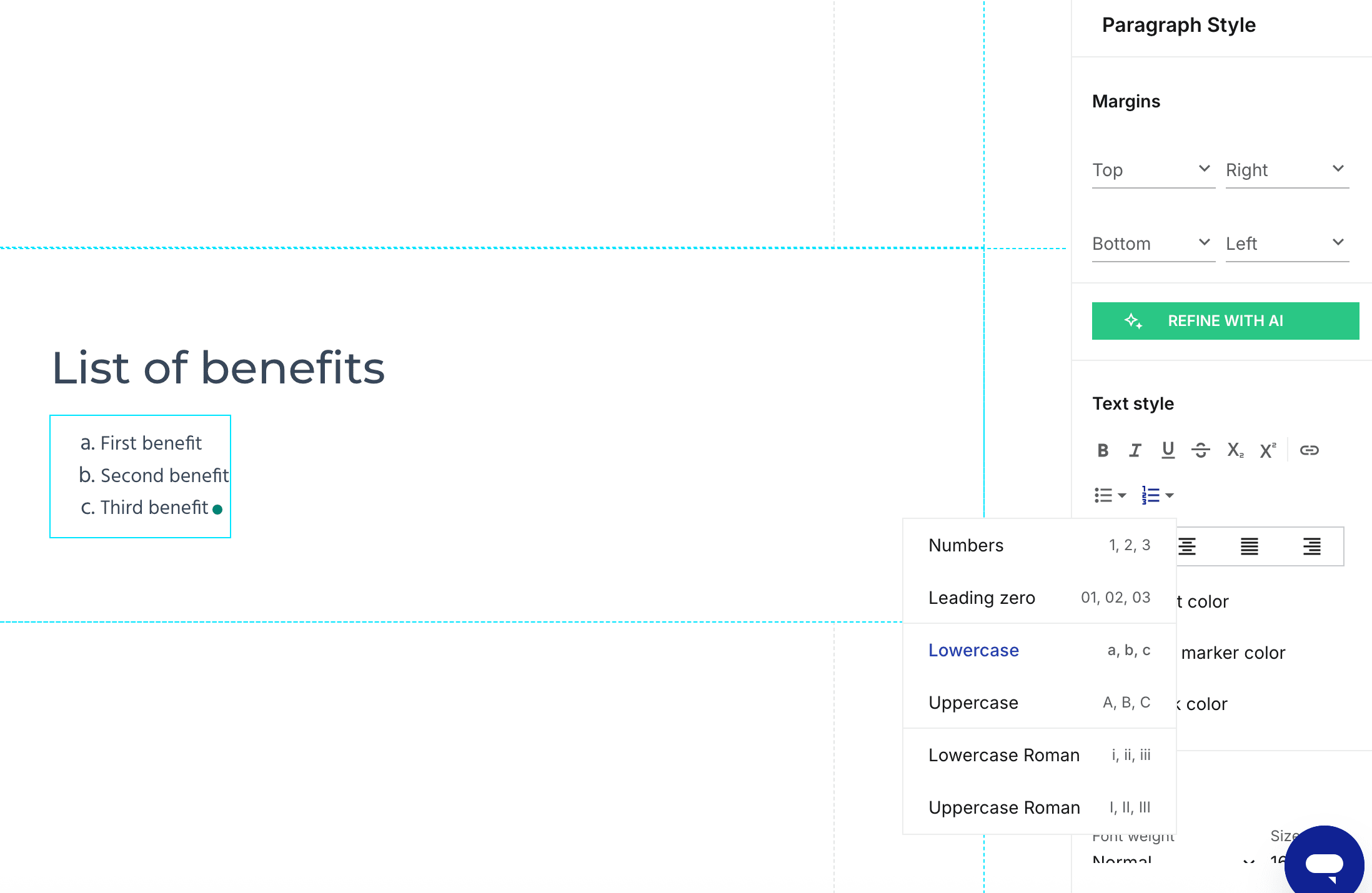This screenshot has height=893, width=1372.
Task: Apply subscript formatting
Action: 1235,450
